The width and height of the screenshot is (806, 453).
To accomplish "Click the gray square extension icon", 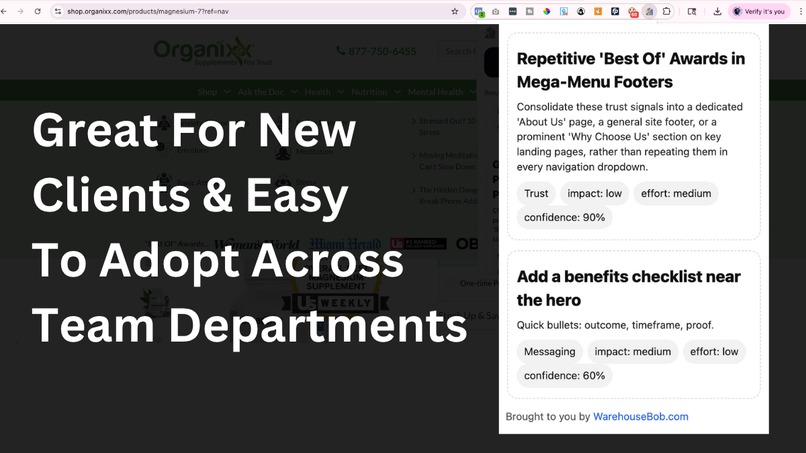I will [x=529, y=11].
